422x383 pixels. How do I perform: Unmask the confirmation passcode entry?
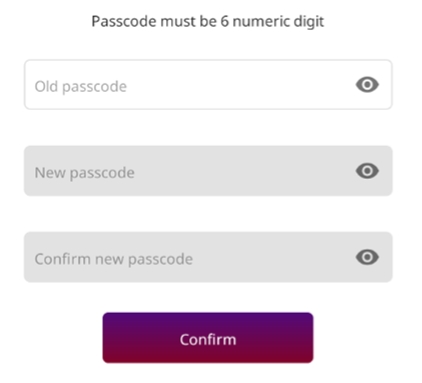367,257
